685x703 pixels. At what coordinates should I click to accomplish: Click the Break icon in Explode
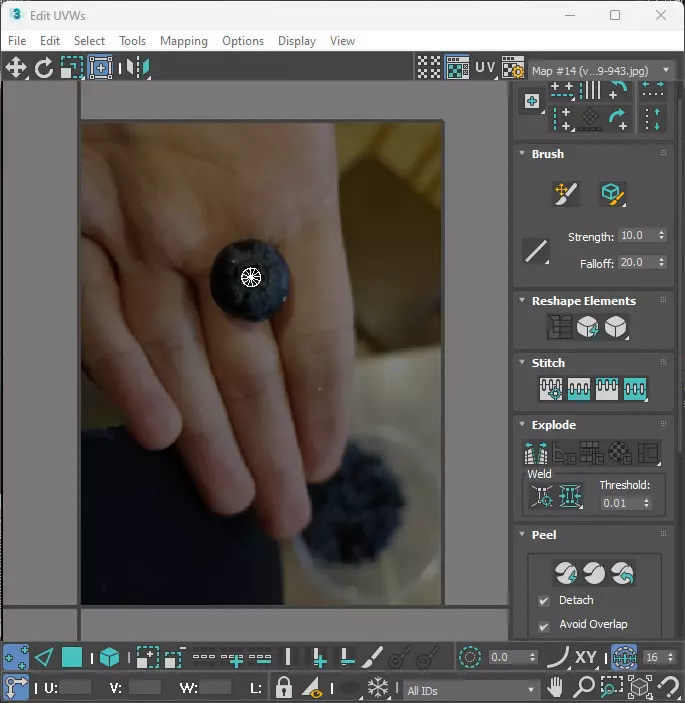pyautogui.click(x=536, y=453)
